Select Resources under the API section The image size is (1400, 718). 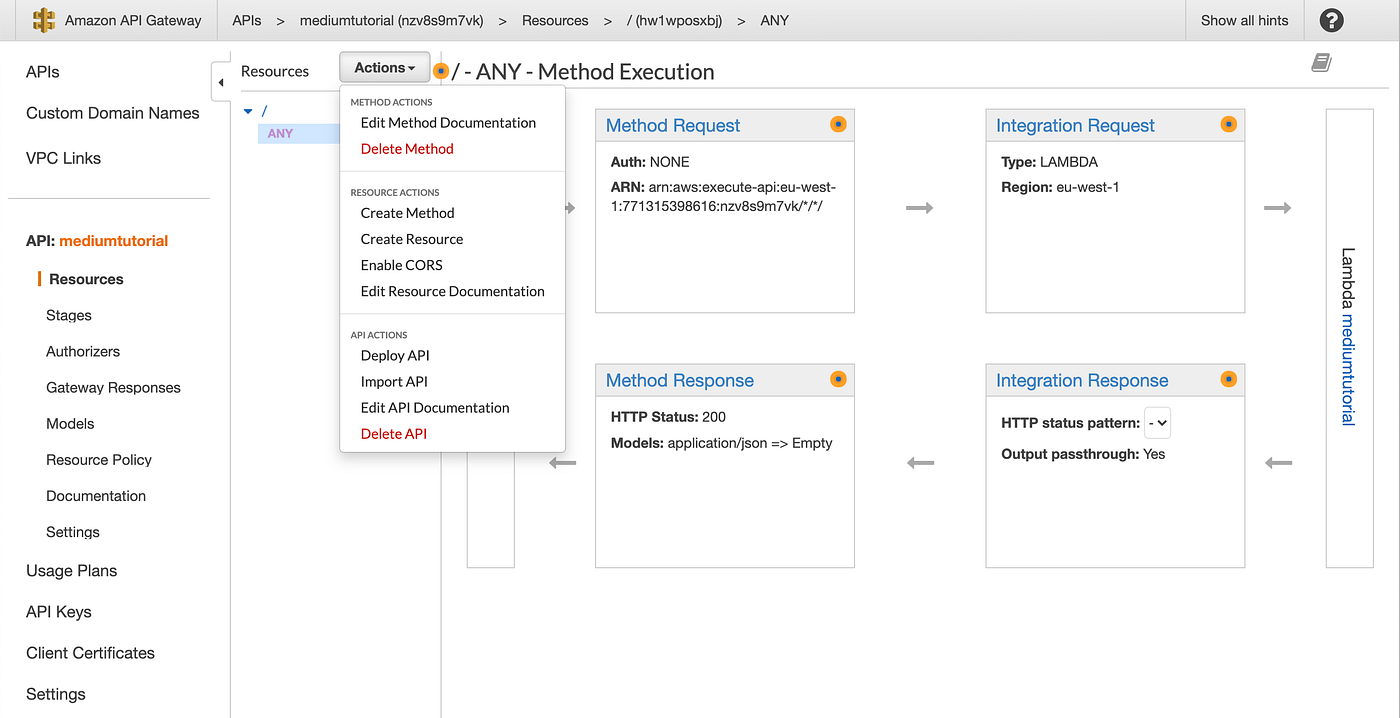pos(86,279)
